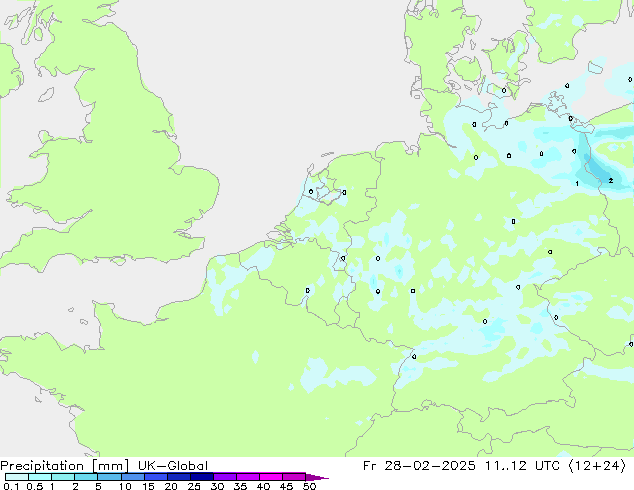Click the '5' legend label
This screenshot has width=634, height=490.
click(x=98, y=486)
